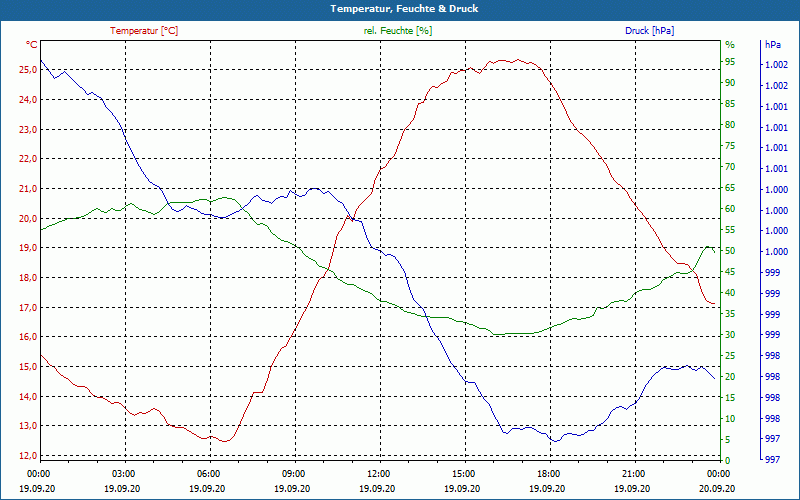Click the chart title 'Temperatur, Feuchte & Druck'
This screenshot has height=500, width=800.
click(x=404, y=9)
